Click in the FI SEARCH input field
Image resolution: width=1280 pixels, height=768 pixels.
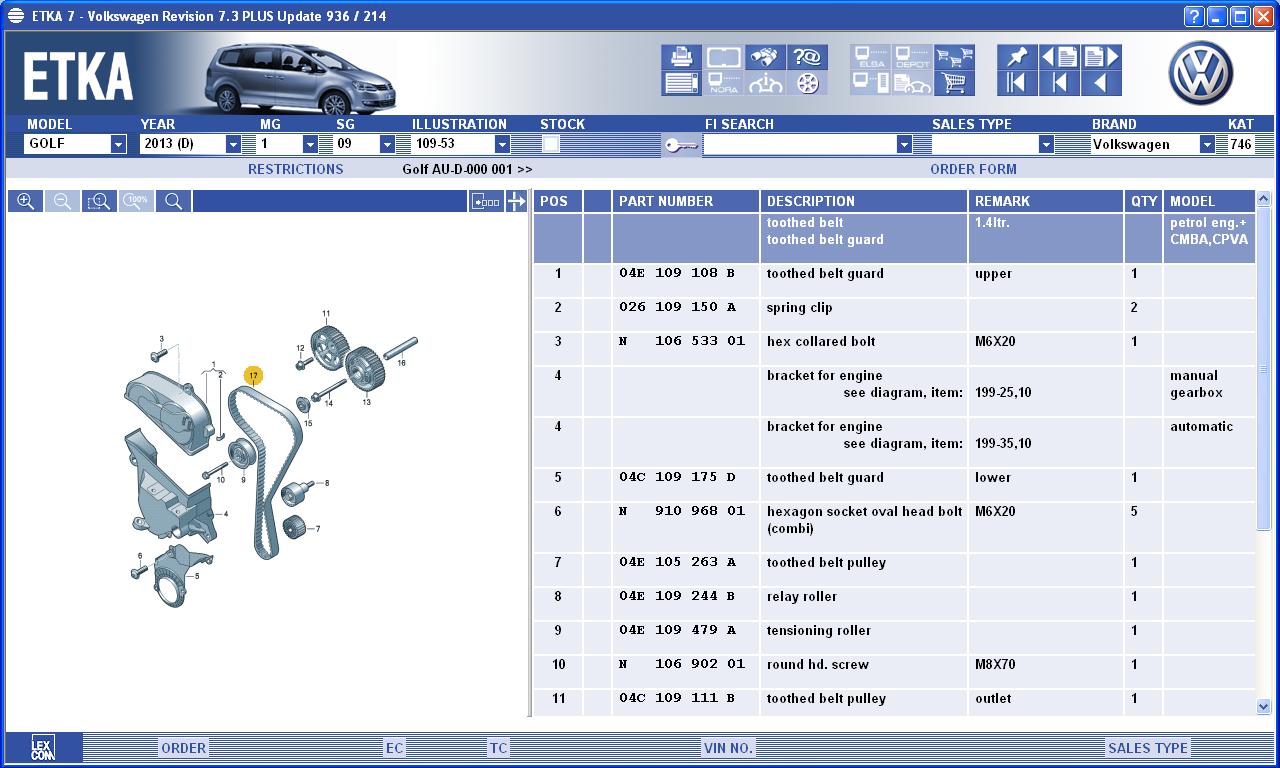click(x=800, y=144)
